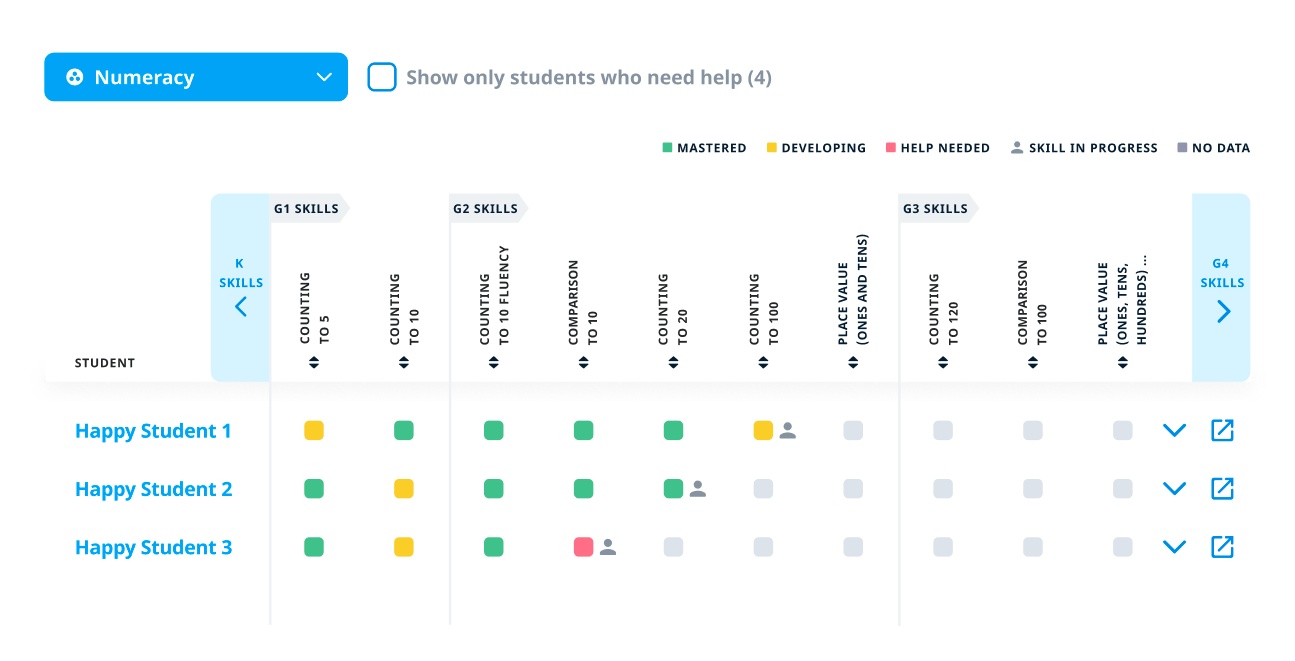Go to next G4 Skills section
This screenshot has width=1295, height=661.
tap(1223, 311)
